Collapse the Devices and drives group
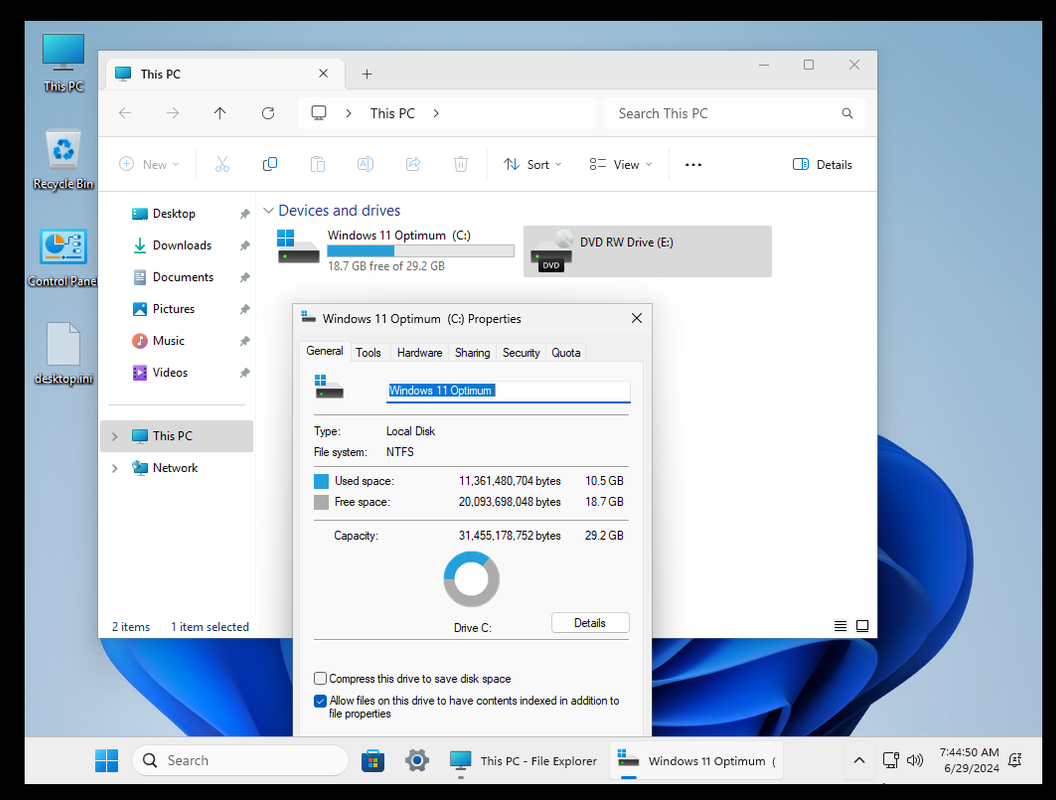This screenshot has width=1056, height=800. (x=268, y=211)
